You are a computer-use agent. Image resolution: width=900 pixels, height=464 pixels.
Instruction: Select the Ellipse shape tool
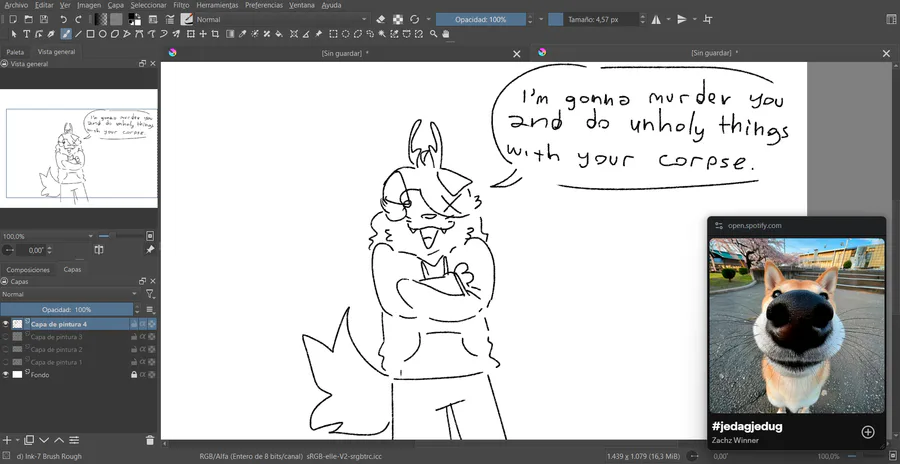tap(102, 34)
